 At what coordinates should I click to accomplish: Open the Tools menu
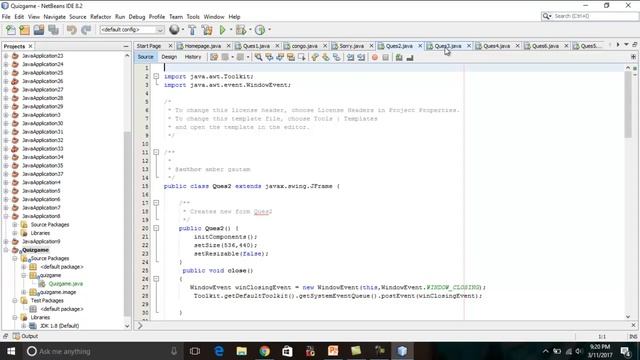point(193,17)
